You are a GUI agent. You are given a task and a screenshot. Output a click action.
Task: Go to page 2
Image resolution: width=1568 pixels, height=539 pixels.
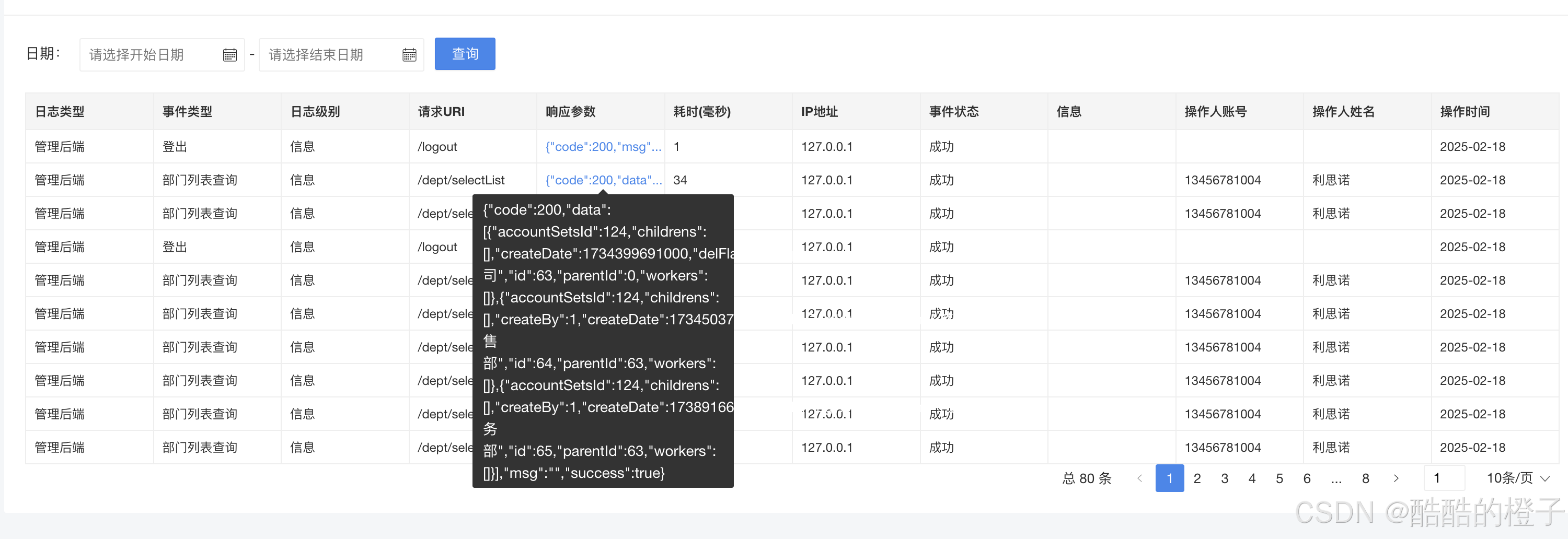coord(1197,478)
